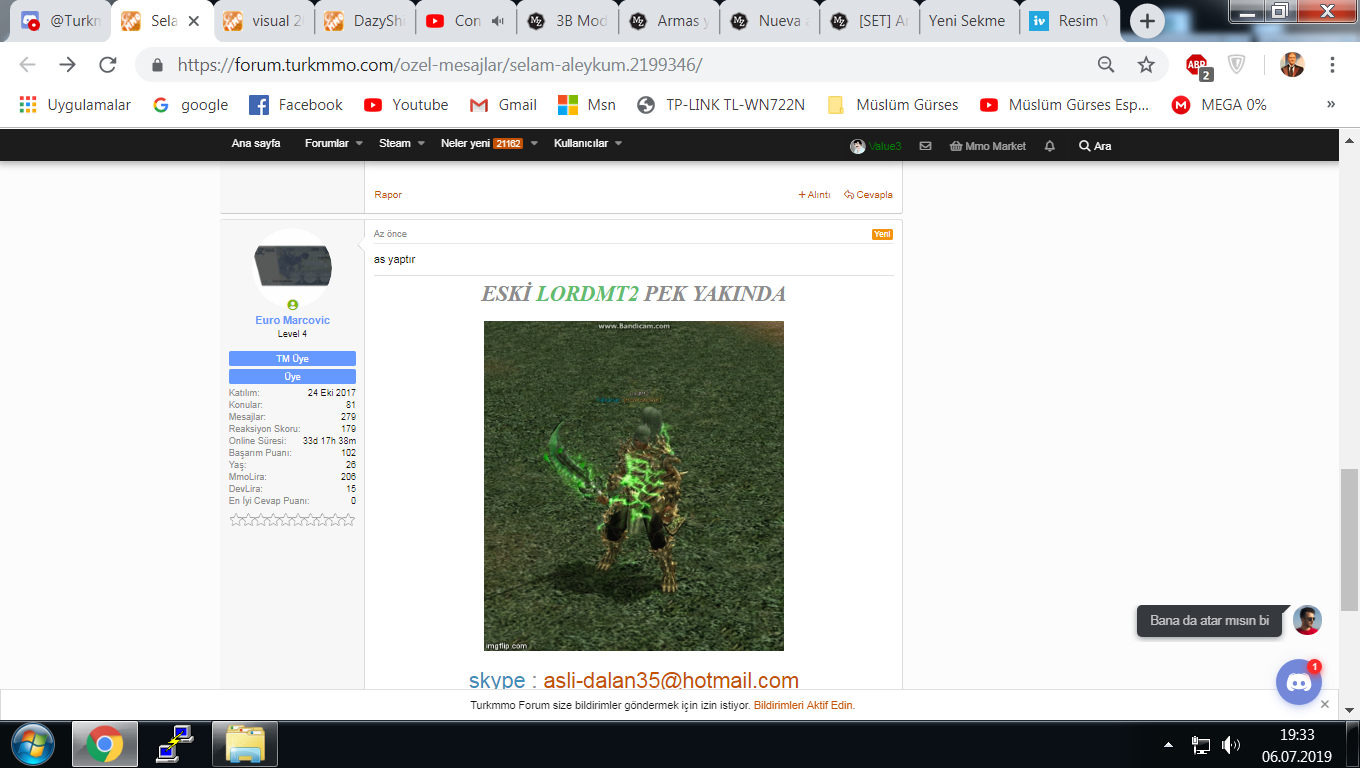This screenshot has height=768, width=1360.
Task: Open the Discord chat bubble
Action: coord(1298,683)
